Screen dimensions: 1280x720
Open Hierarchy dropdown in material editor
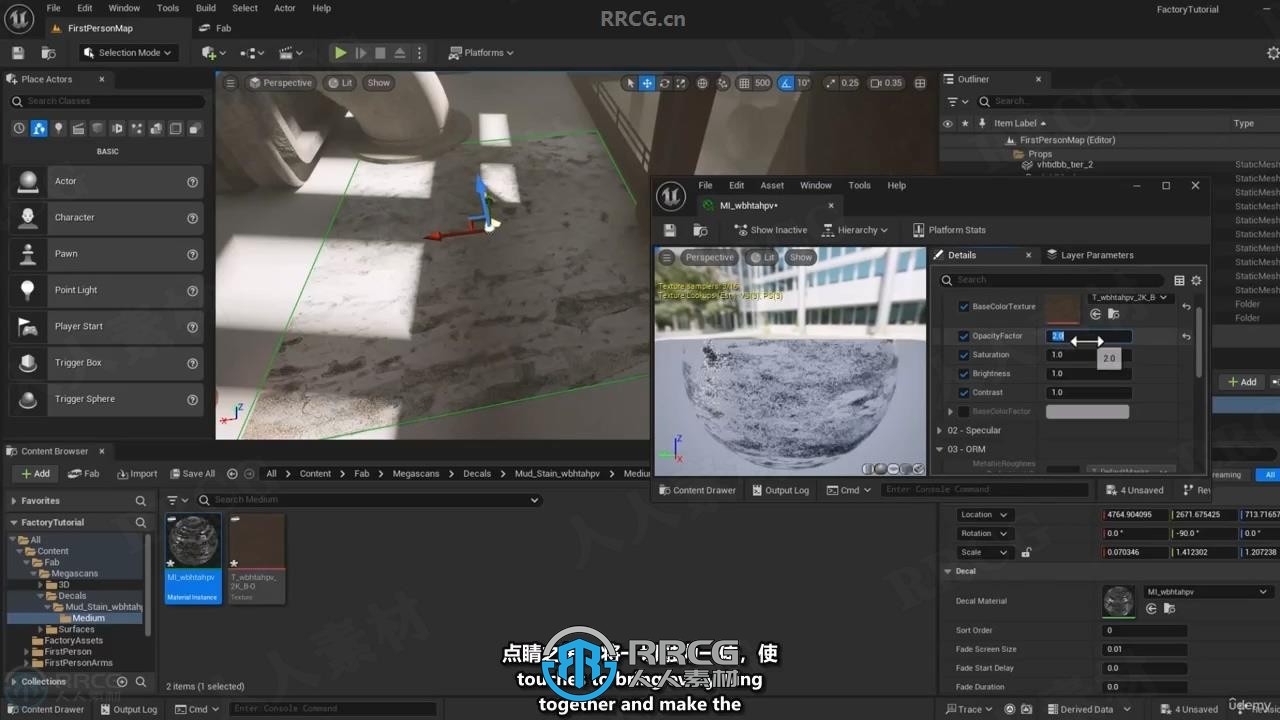855,230
